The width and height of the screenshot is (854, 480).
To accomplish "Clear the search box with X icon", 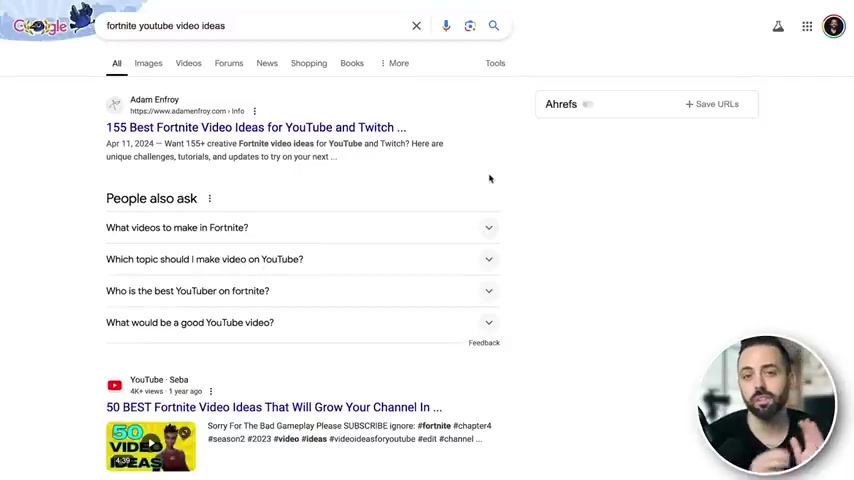I will pyautogui.click(x=416, y=26).
